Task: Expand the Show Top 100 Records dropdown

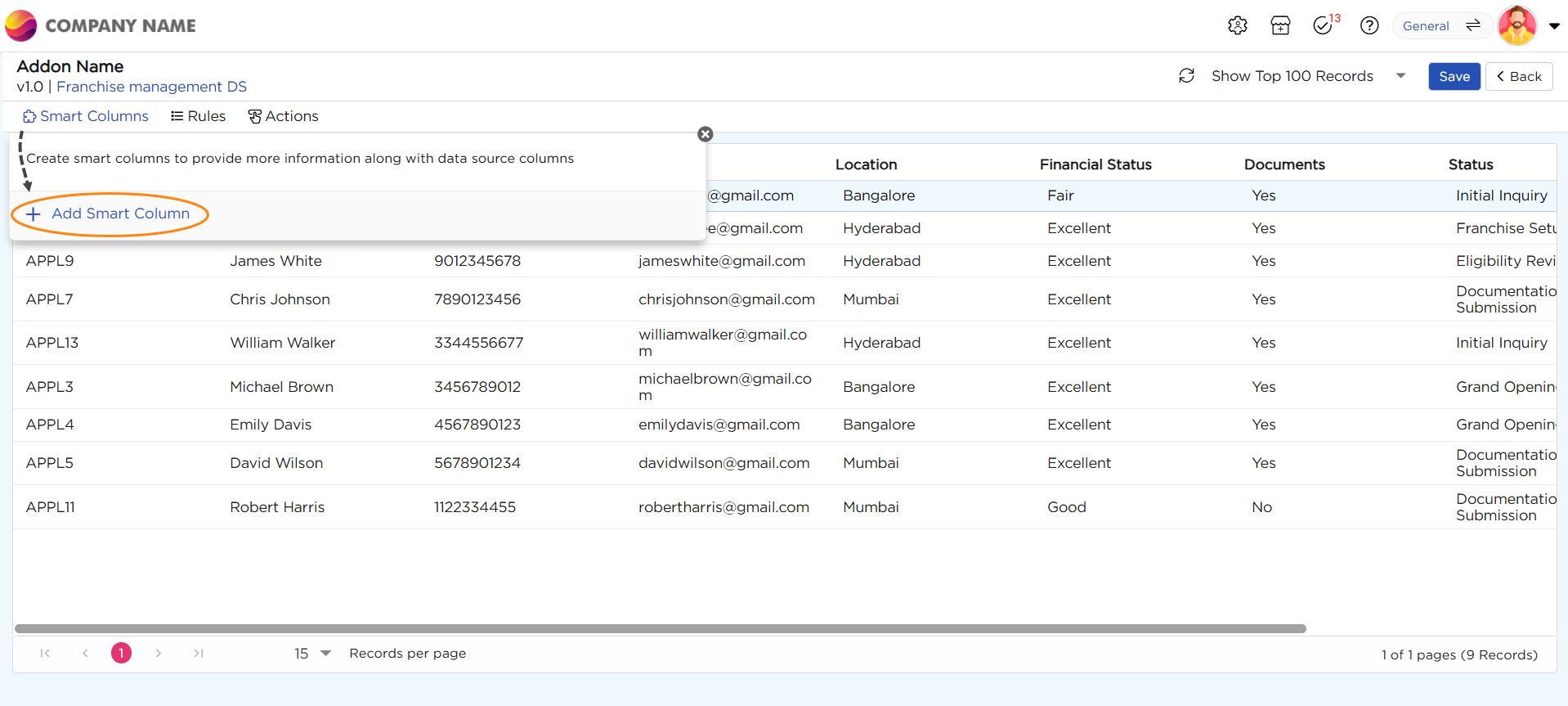Action: tap(1400, 76)
